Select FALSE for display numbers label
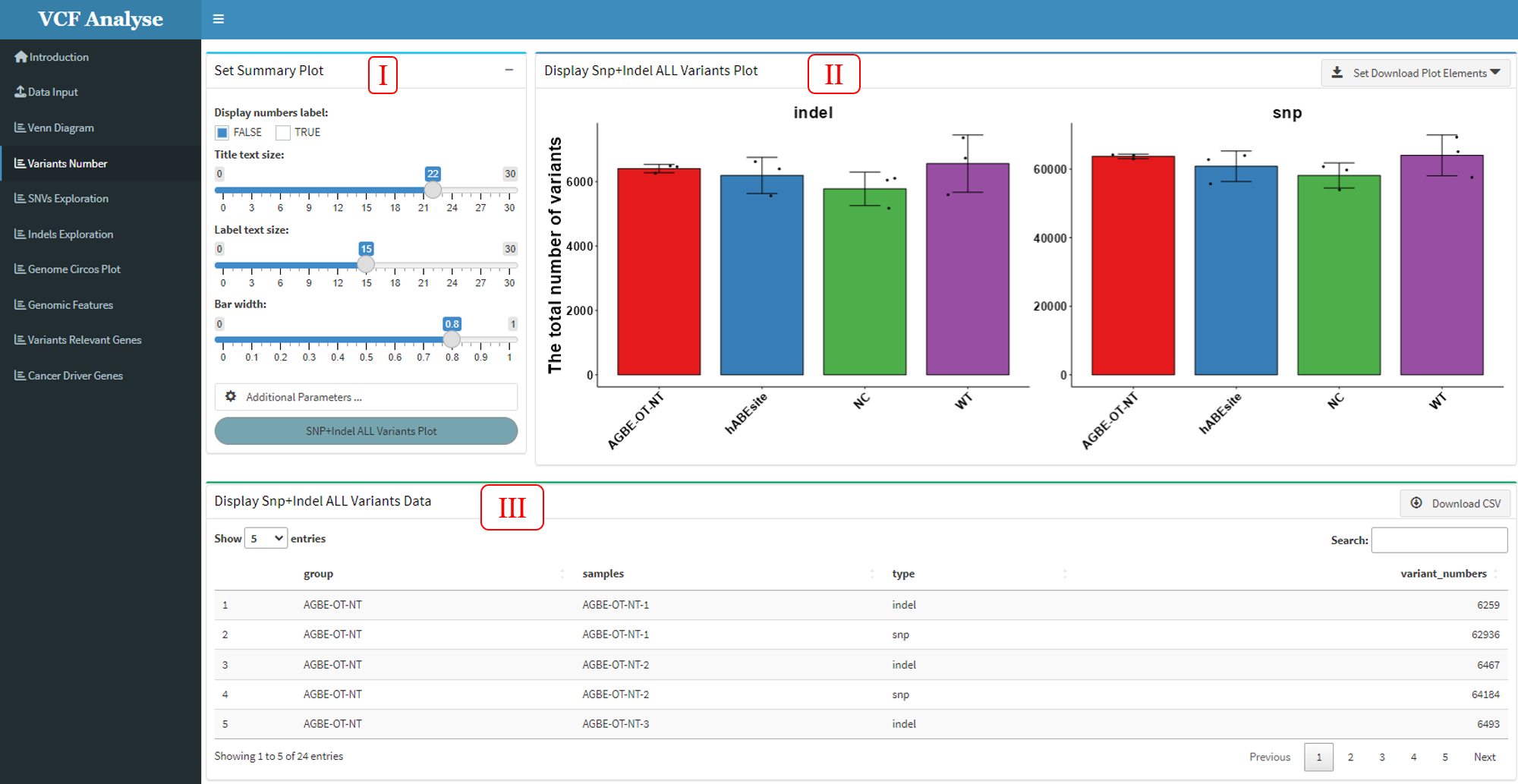The image size is (1518, 784). click(222, 133)
